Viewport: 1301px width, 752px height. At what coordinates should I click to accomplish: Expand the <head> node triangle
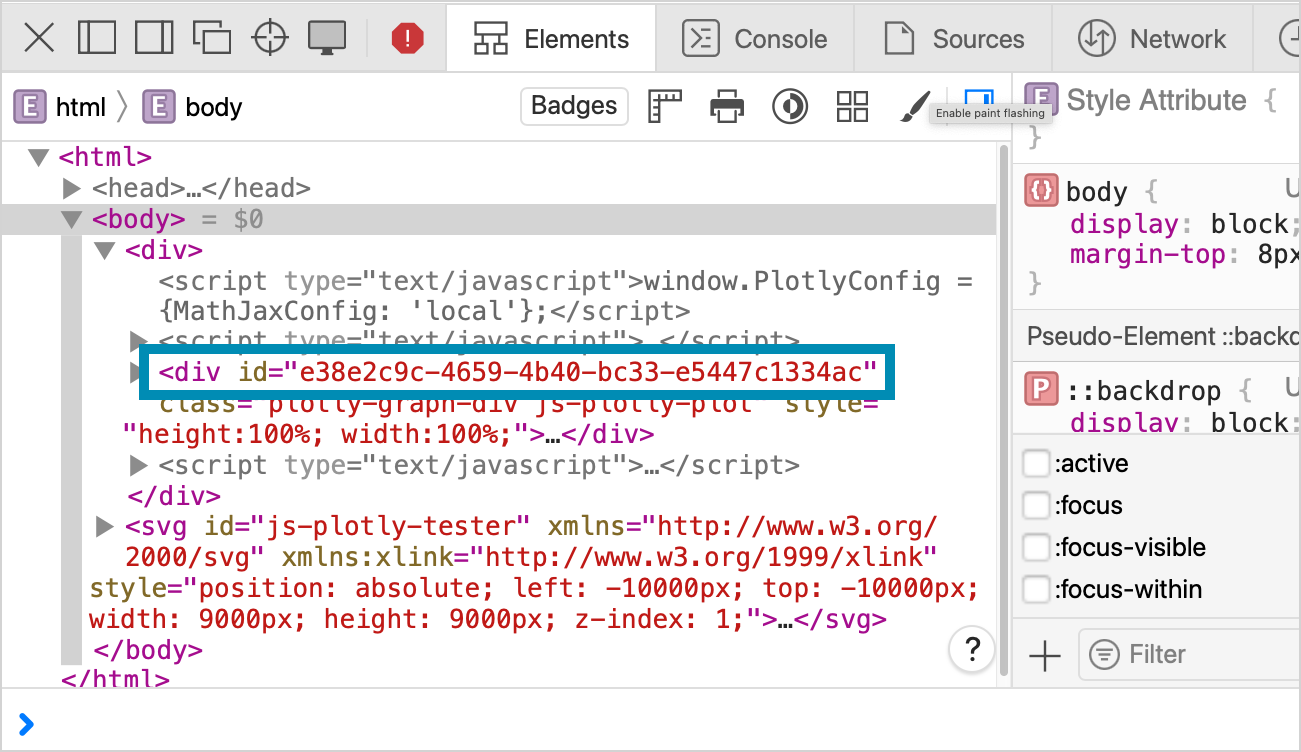click(71, 188)
